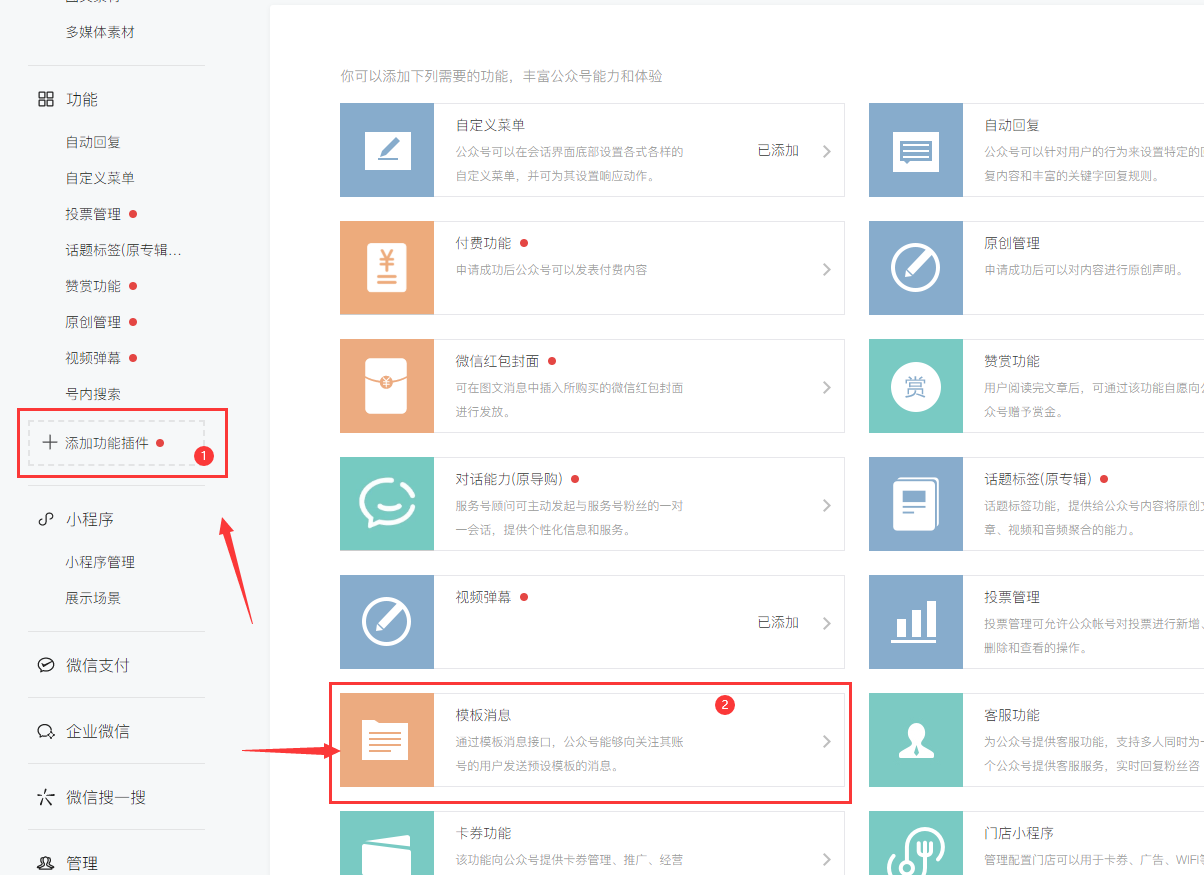Click the plus icon beside 添加功能插件
1204x875 pixels.
50,442
